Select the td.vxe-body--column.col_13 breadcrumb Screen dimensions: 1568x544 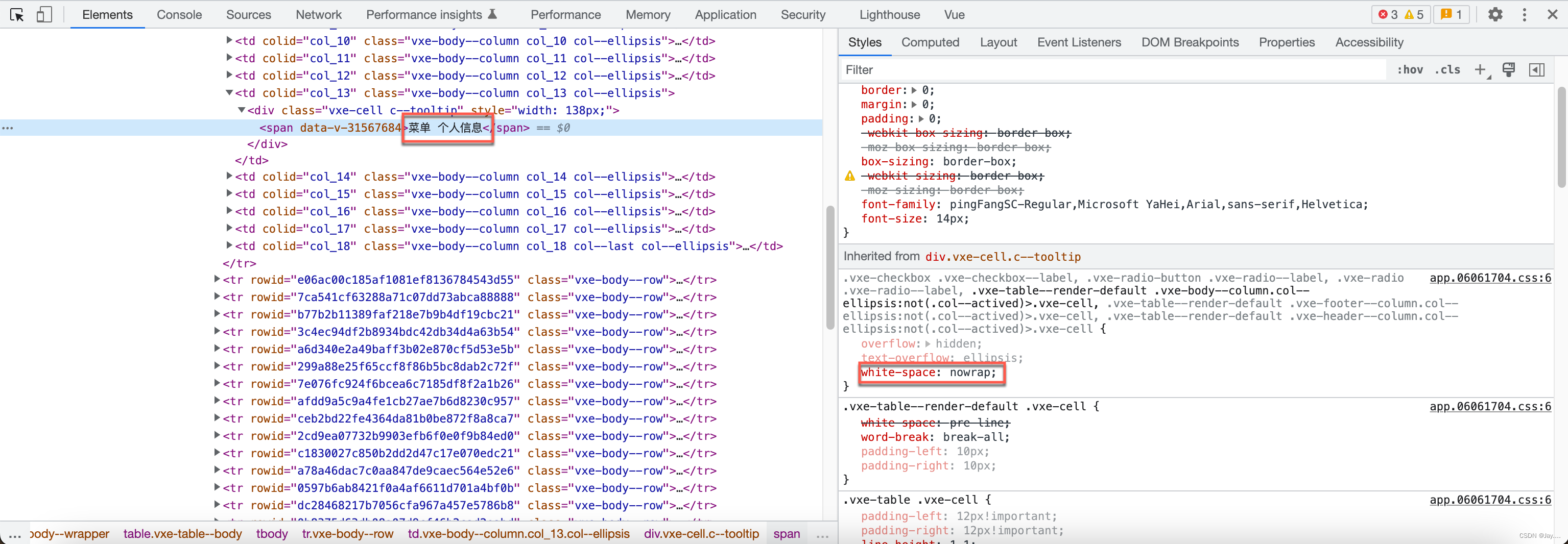(x=518, y=534)
